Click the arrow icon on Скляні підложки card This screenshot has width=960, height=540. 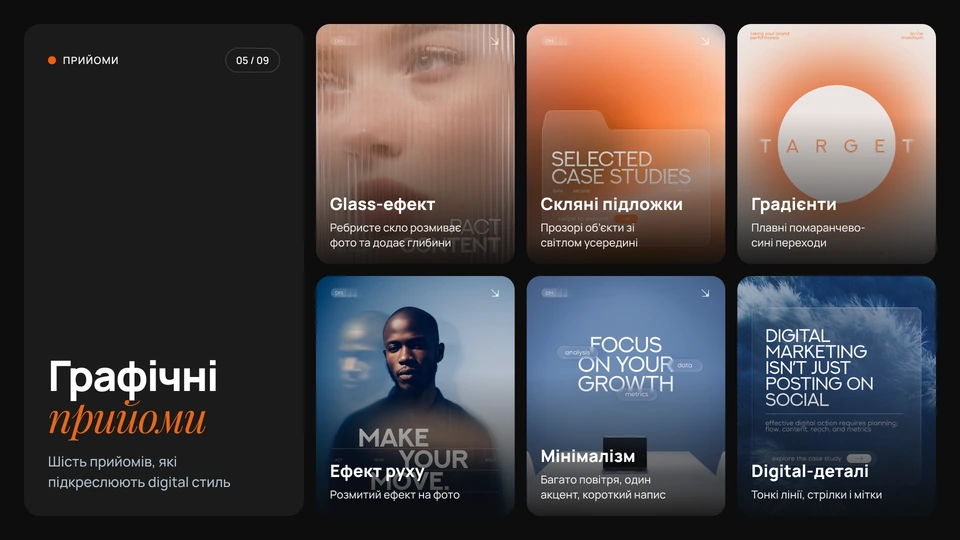click(x=705, y=41)
